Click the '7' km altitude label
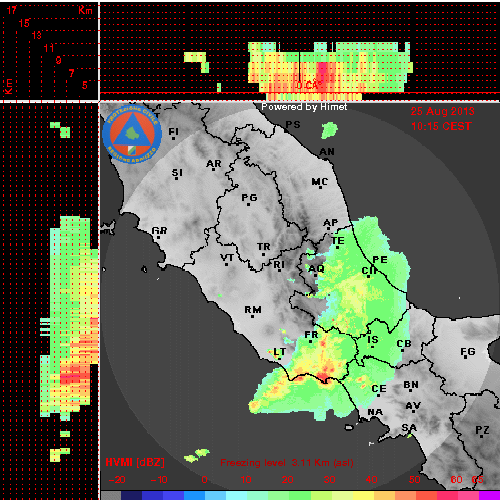 [71, 73]
